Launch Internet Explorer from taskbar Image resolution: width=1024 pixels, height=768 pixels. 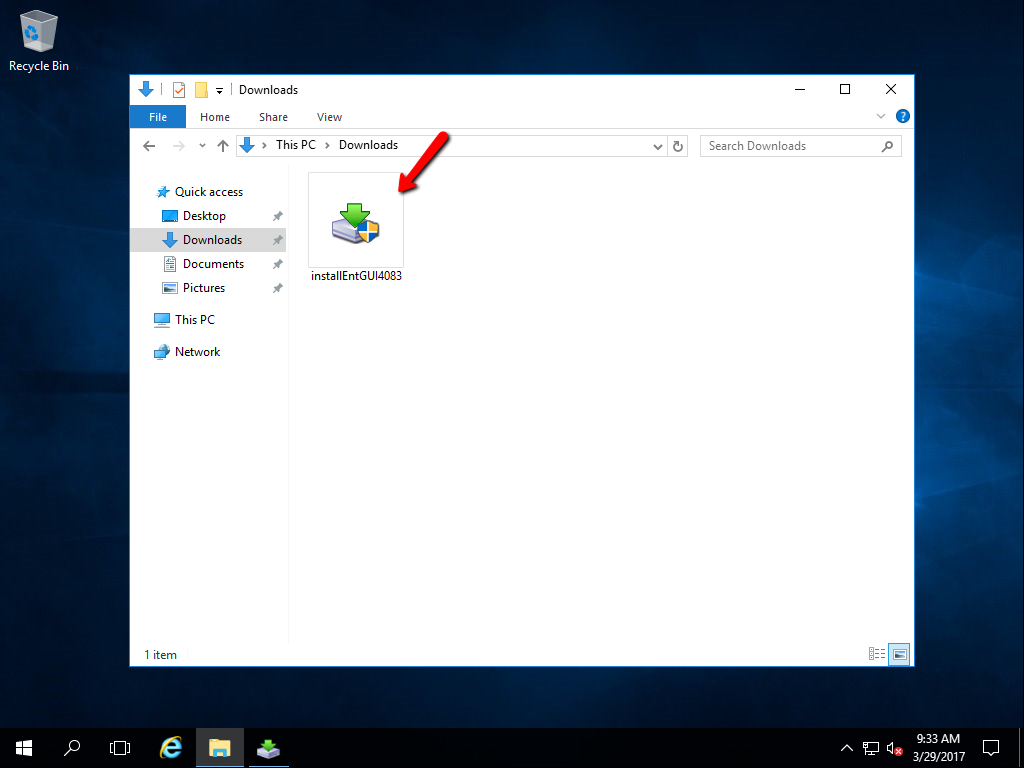(x=170, y=748)
